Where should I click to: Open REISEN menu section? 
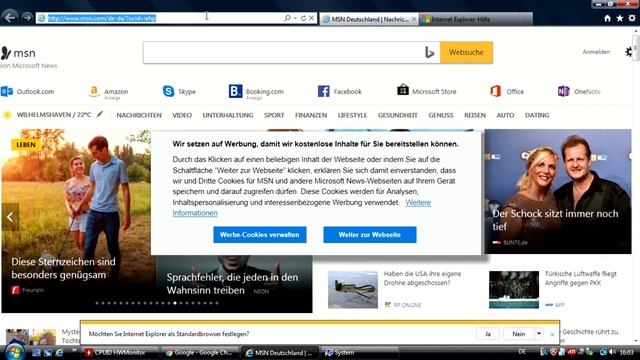pos(475,115)
